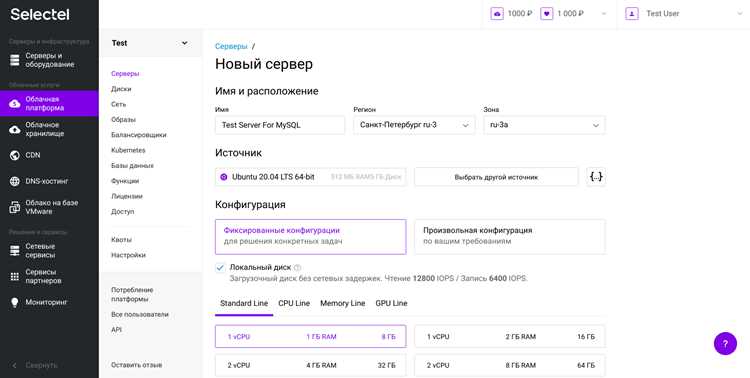Collapse the sidebar with Свернуть arrow
This screenshot has width=750, height=378.
(x=14, y=365)
